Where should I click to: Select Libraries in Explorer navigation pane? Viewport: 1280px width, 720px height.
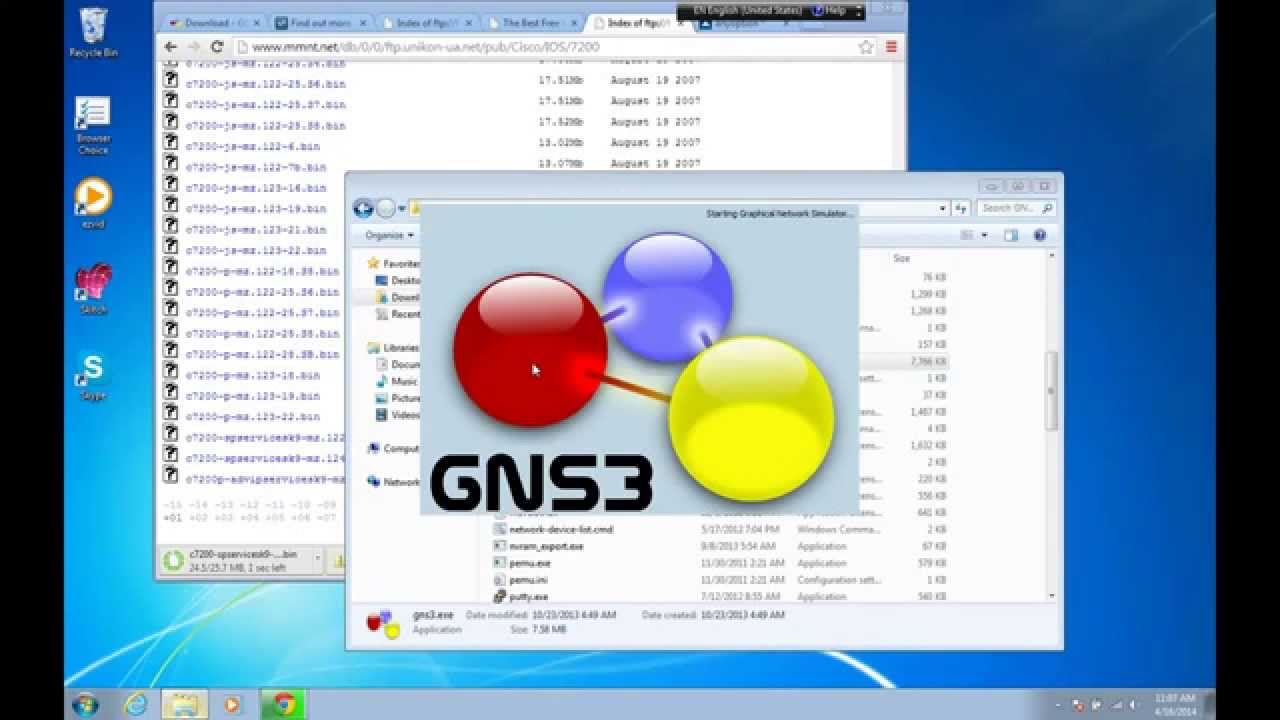coord(394,348)
